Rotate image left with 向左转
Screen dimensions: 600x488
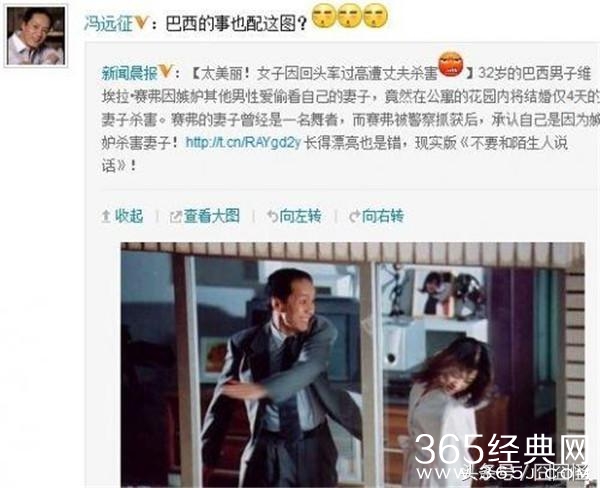point(300,216)
